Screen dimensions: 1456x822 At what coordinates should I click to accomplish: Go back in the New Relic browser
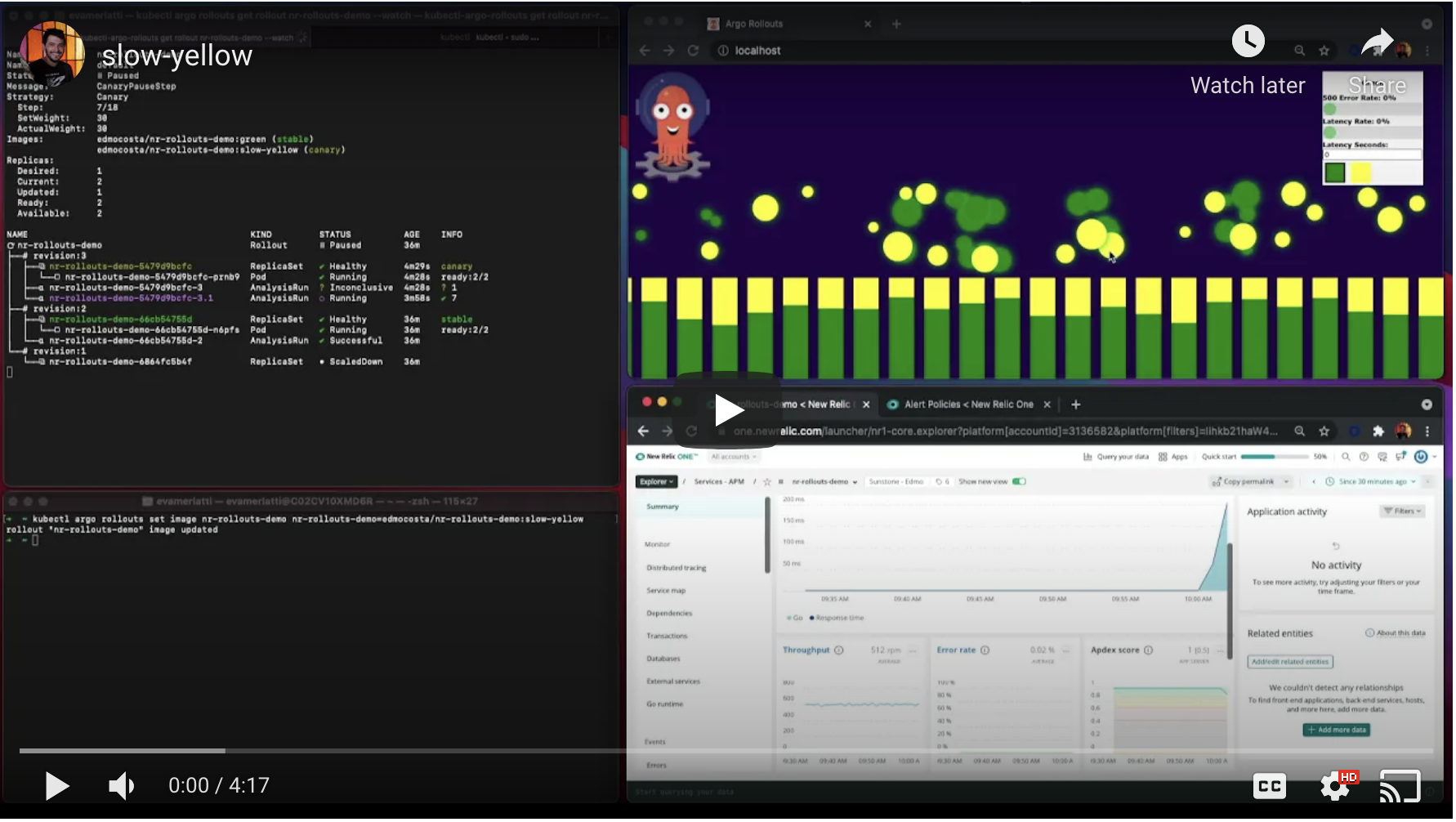(x=643, y=431)
